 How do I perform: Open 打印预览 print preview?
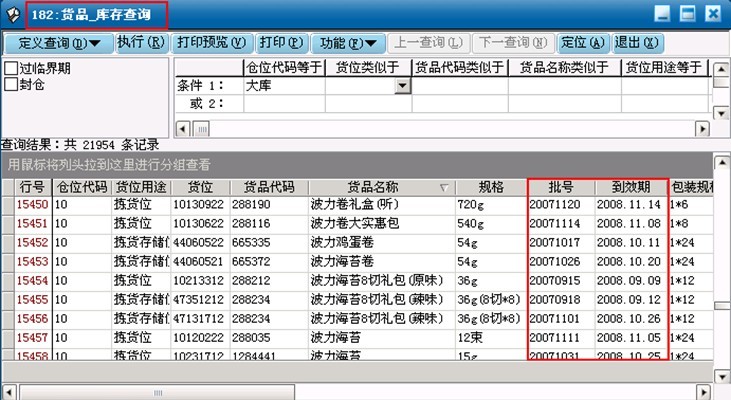point(210,43)
